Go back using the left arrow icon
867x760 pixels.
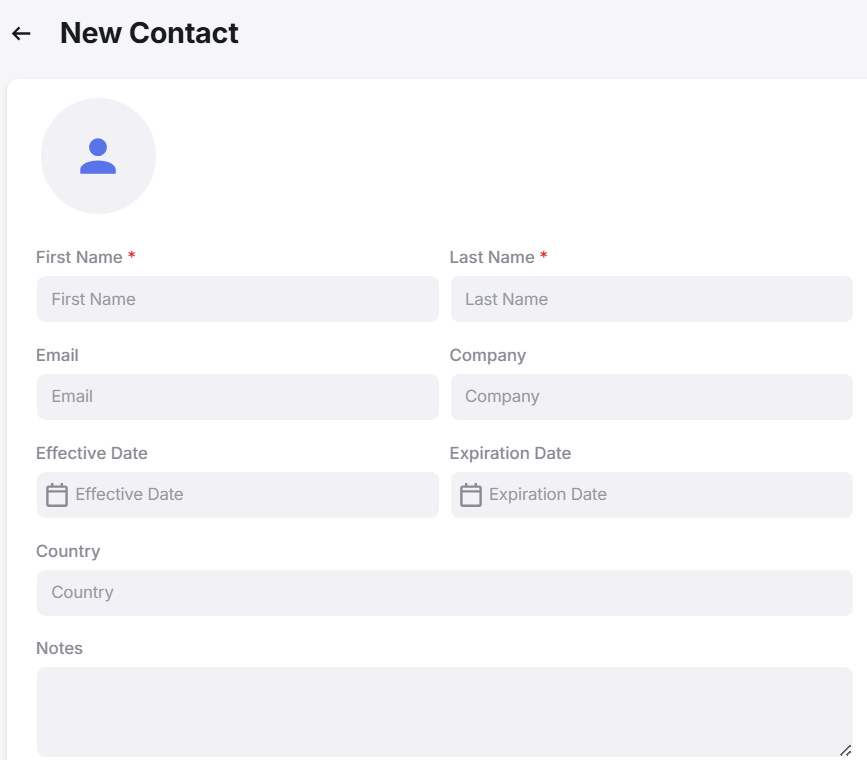tap(21, 34)
